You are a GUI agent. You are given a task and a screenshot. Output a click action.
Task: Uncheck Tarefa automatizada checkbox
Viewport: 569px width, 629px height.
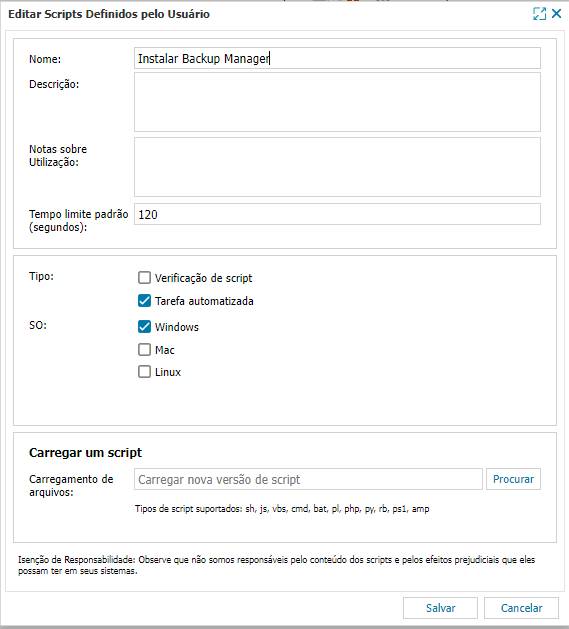point(144,300)
